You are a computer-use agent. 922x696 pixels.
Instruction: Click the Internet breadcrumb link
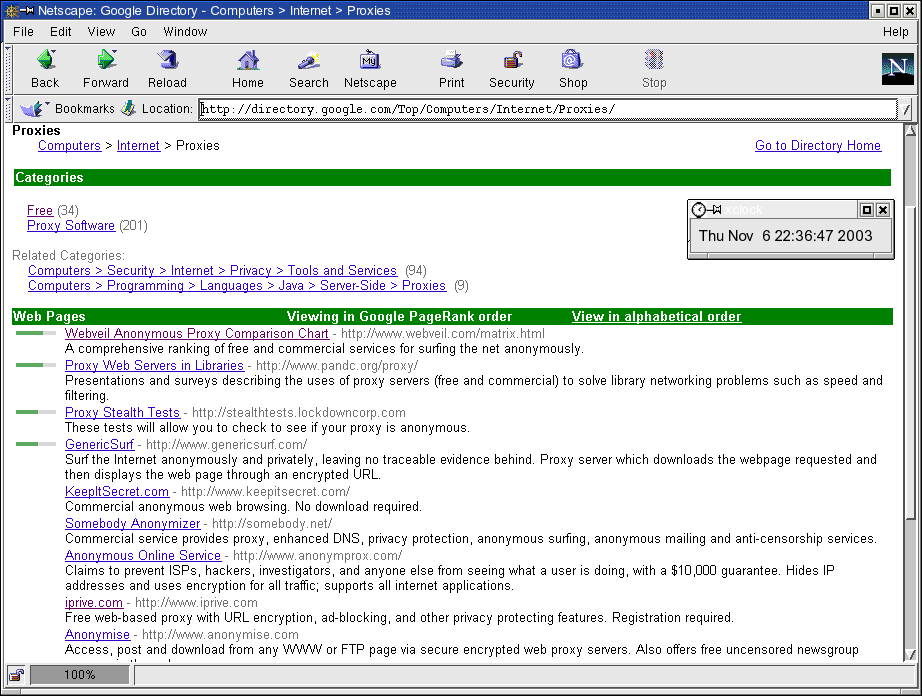(138, 145)
